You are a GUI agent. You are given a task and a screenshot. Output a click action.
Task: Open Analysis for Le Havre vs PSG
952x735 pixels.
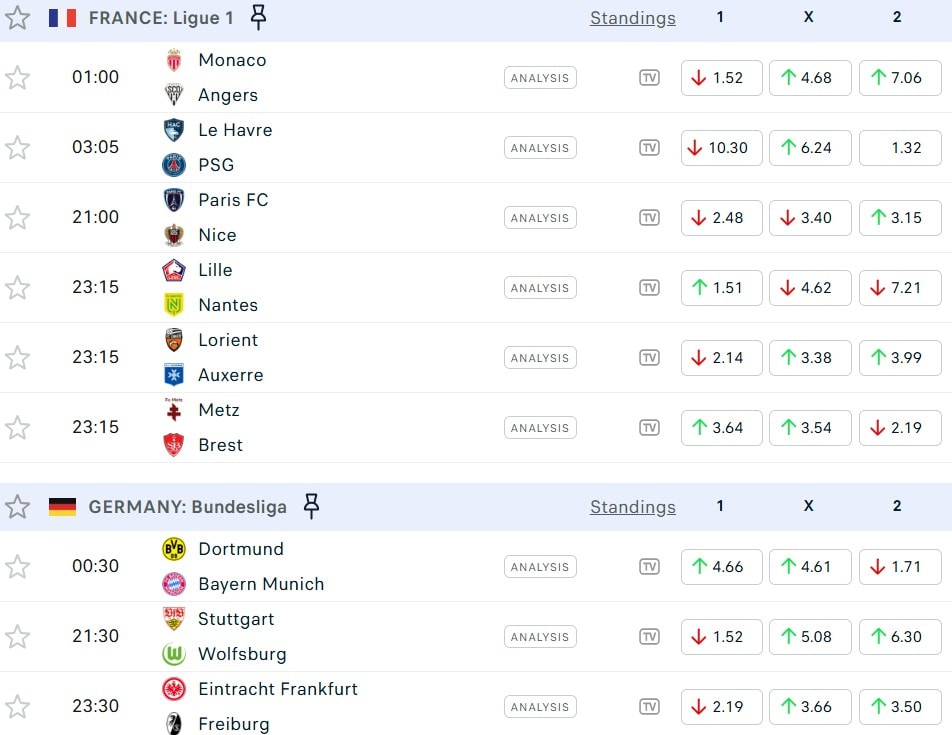tap(540, 148)
